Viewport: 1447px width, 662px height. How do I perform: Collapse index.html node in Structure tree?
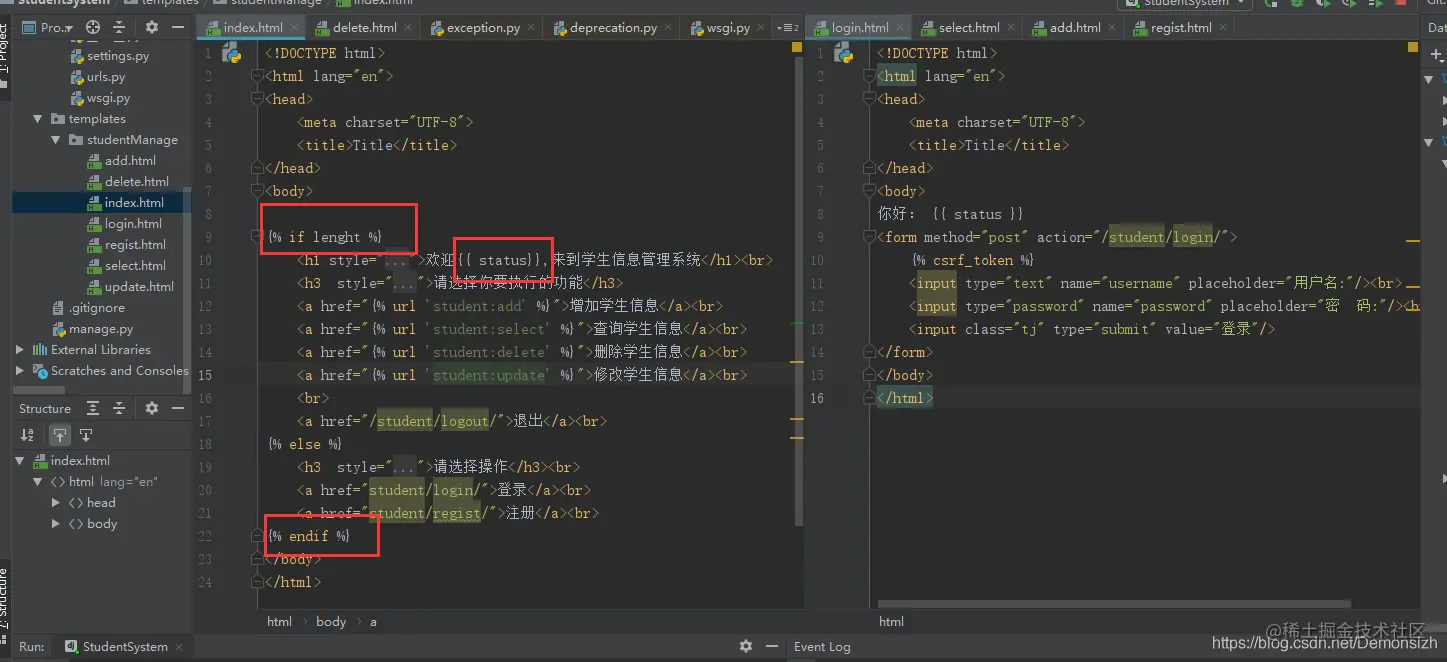[x=20, y=461]
